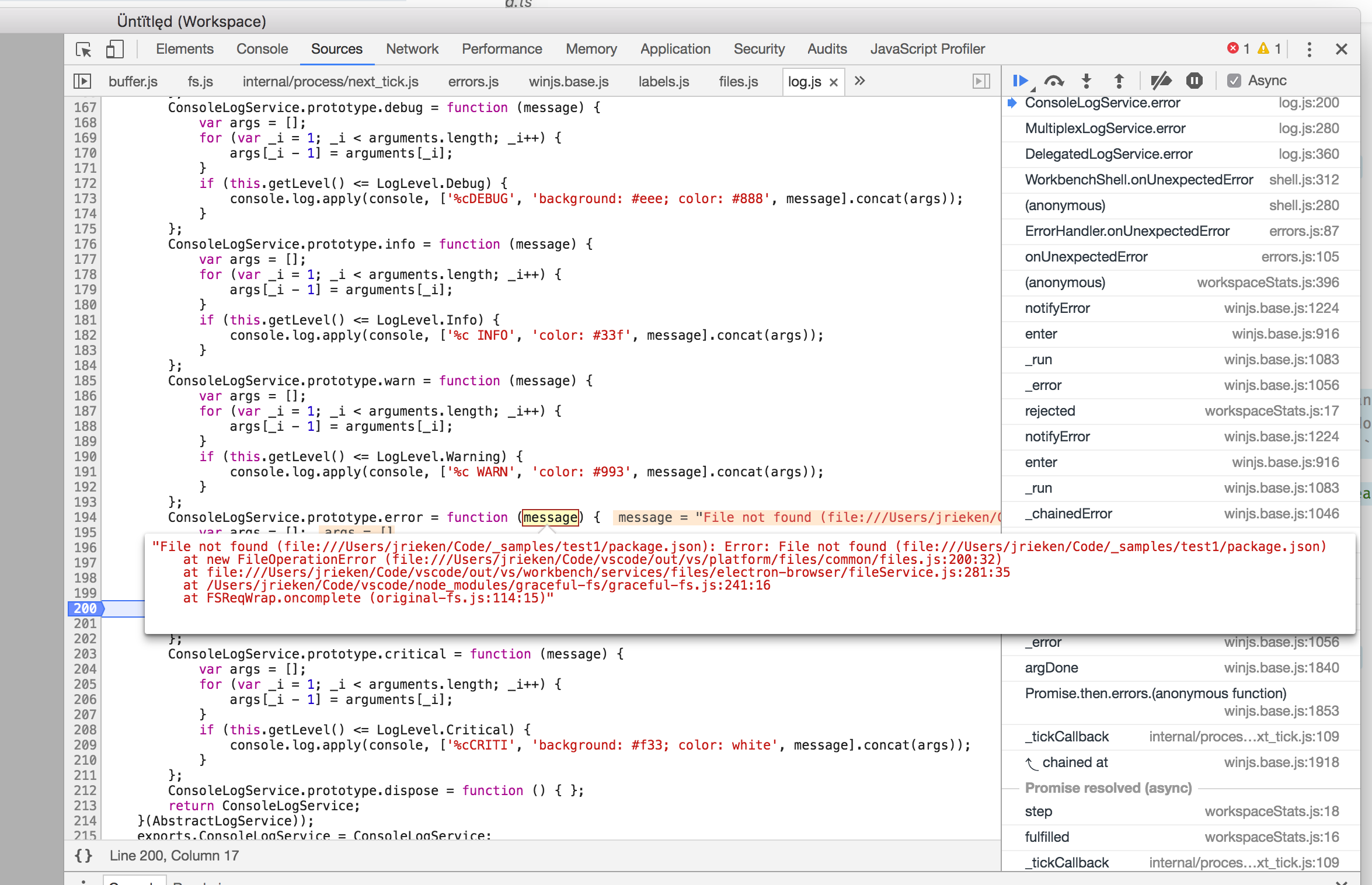This screenshot has width=1372, height=885.
Task: Select the ErrorHandler.onUnexpectedError call stack frame
Action: [1127, 231]
